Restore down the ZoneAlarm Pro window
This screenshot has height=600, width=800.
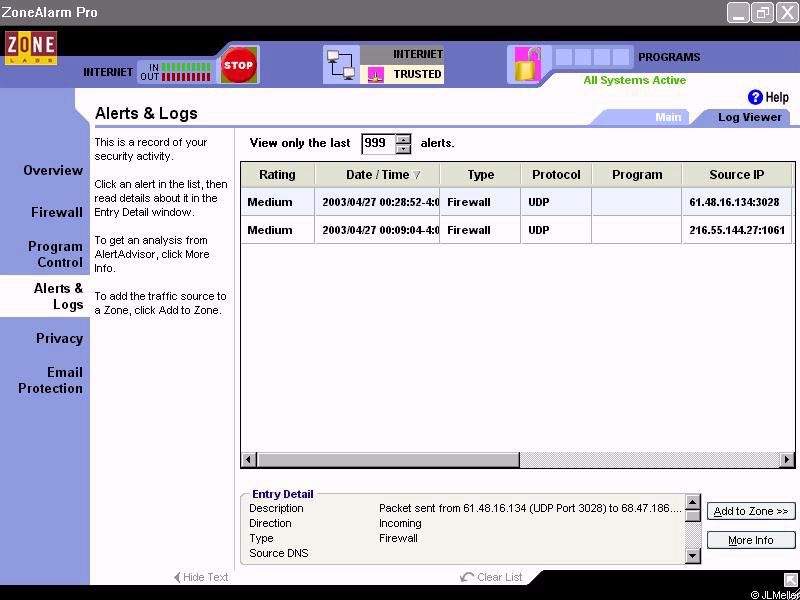(763, 13)
